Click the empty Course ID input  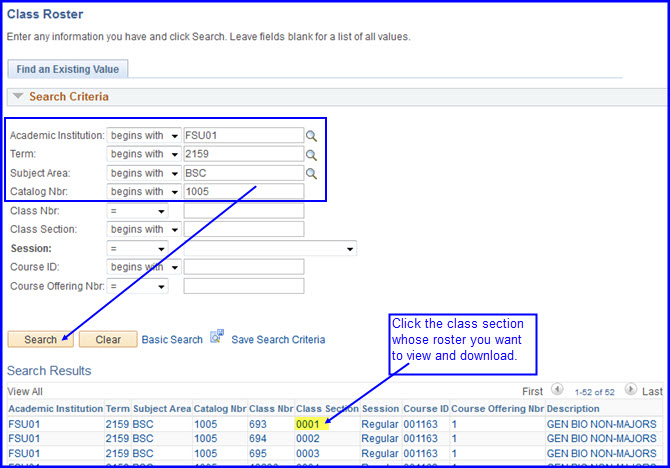(244, 267)
